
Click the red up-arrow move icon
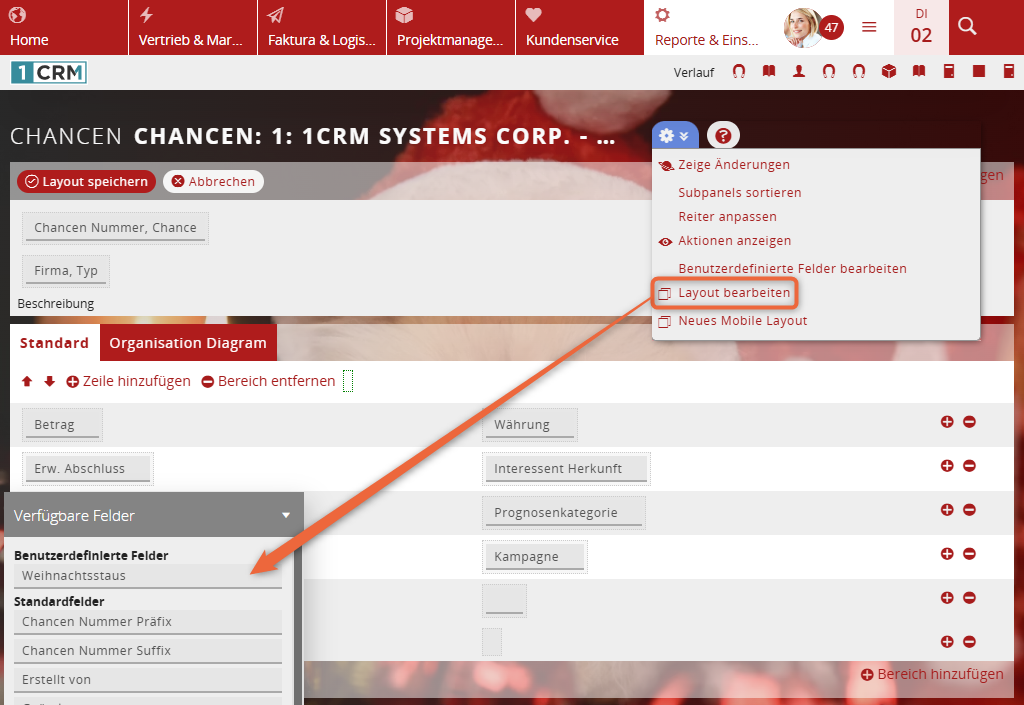pos(26,381)
